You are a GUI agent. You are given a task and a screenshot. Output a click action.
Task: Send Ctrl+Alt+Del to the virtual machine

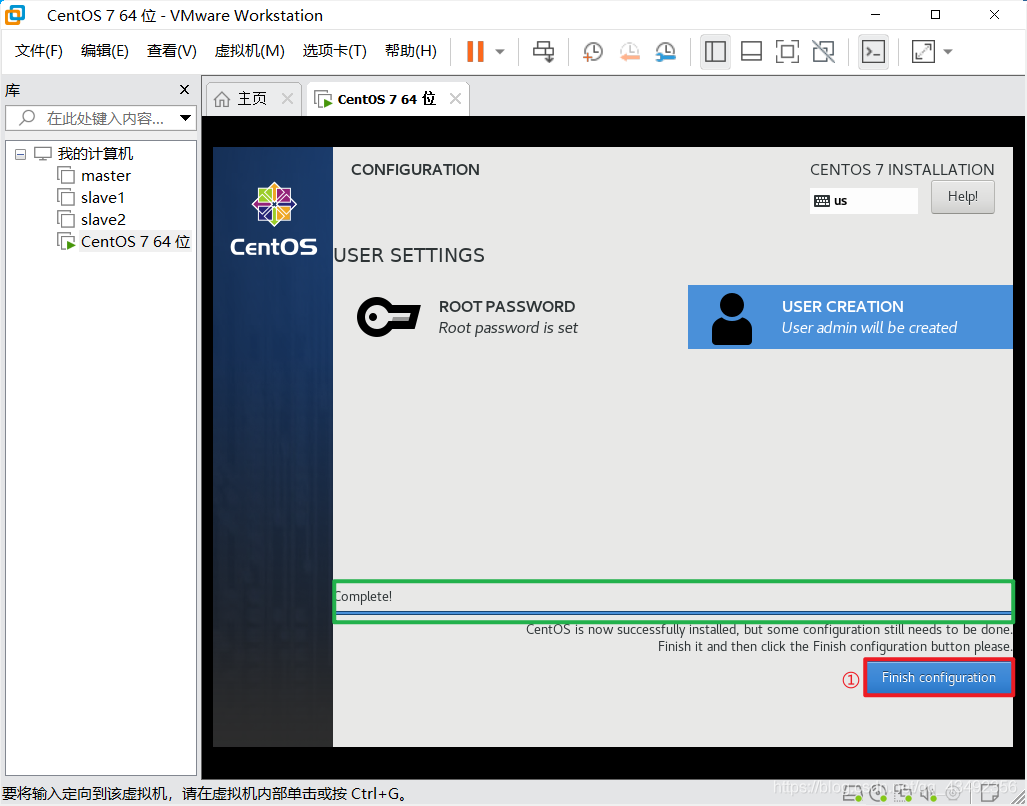(x=543, y=52)
